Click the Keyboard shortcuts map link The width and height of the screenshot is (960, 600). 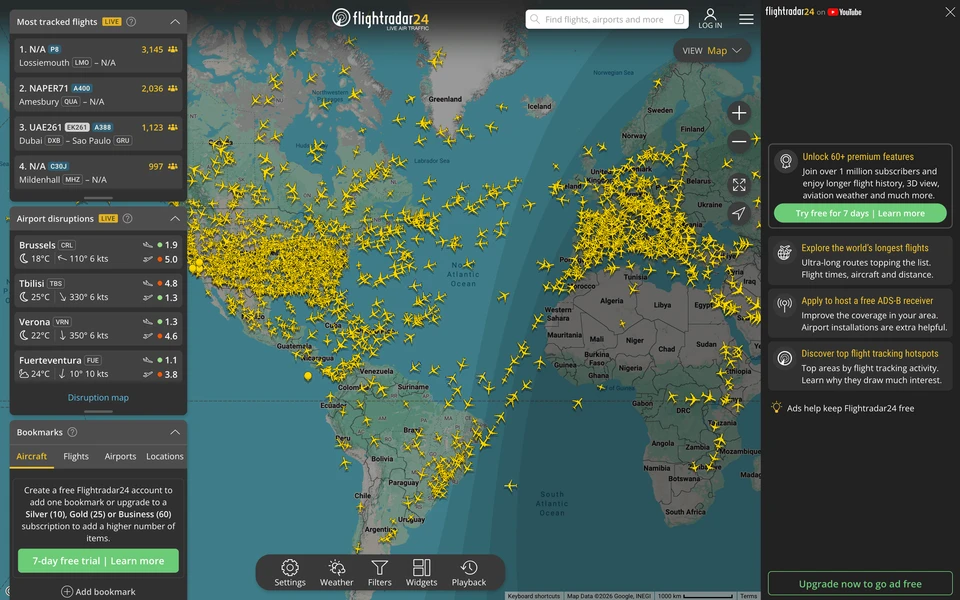click(533, 596)
